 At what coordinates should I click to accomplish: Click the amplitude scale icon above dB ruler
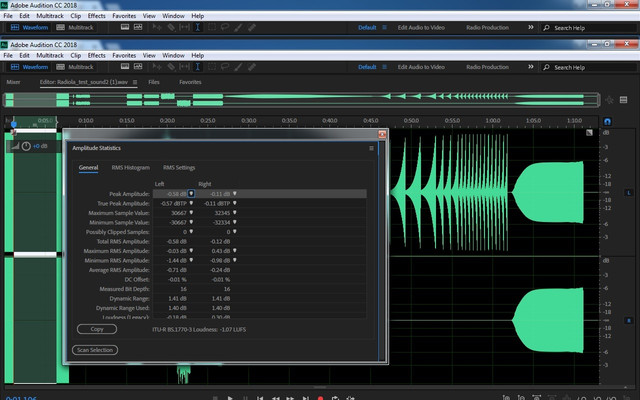(x=589, y=133)
